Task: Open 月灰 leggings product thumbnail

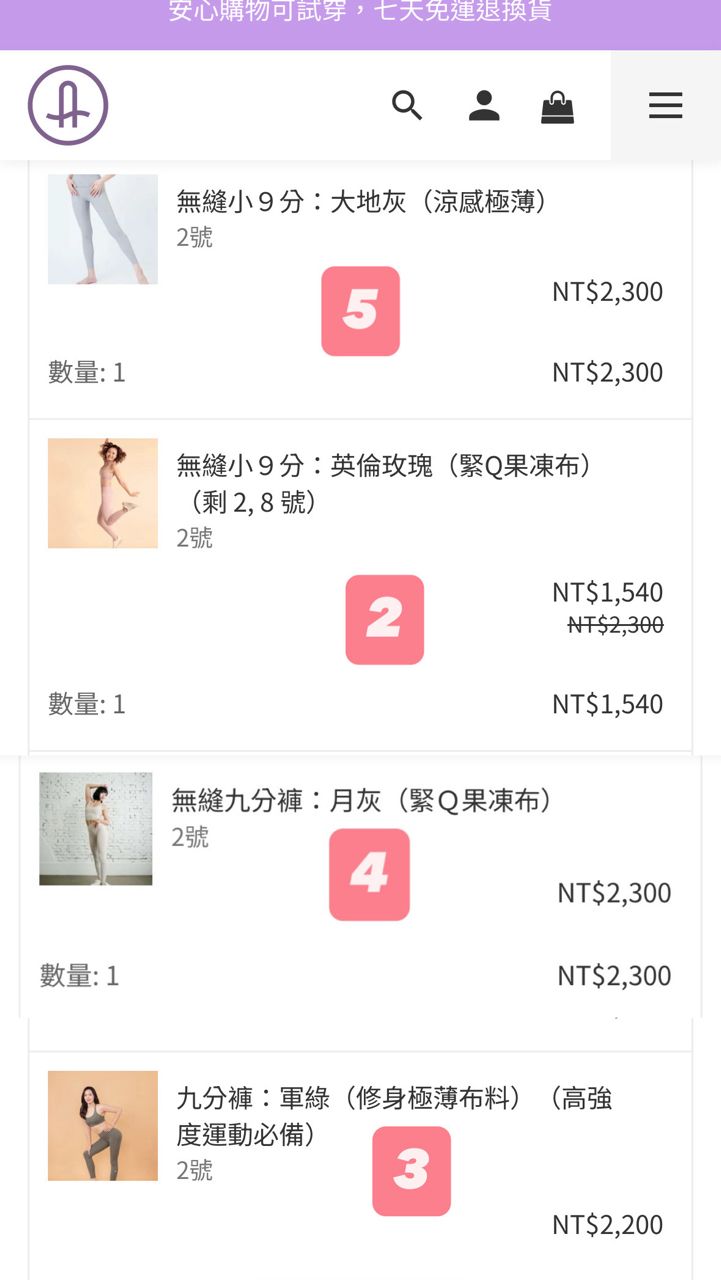Action: click(x=96, y=828)
